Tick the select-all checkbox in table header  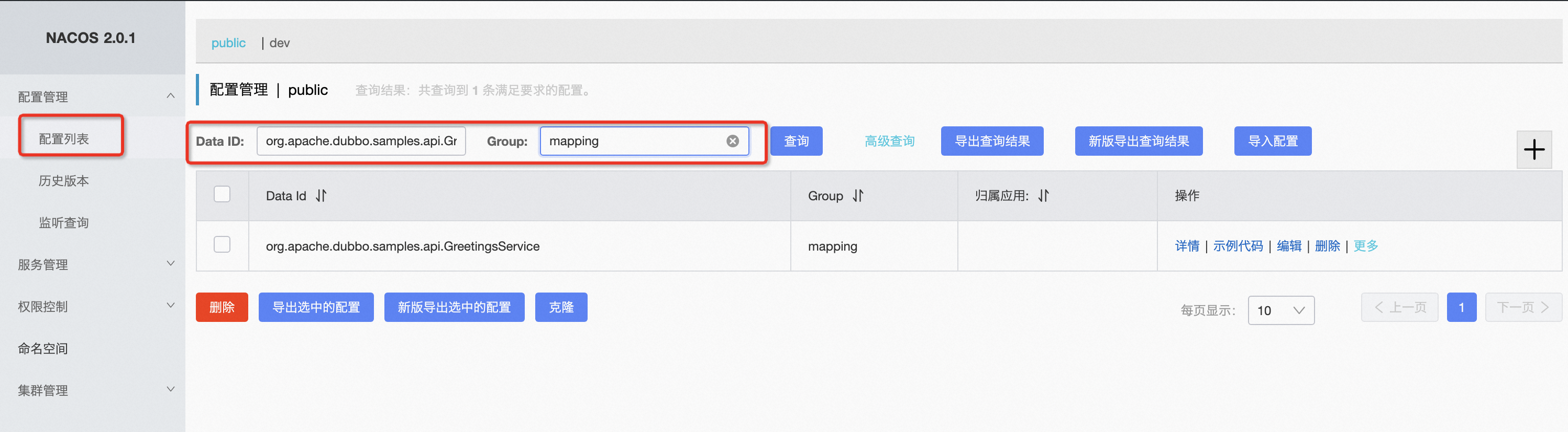coord(222,195)
